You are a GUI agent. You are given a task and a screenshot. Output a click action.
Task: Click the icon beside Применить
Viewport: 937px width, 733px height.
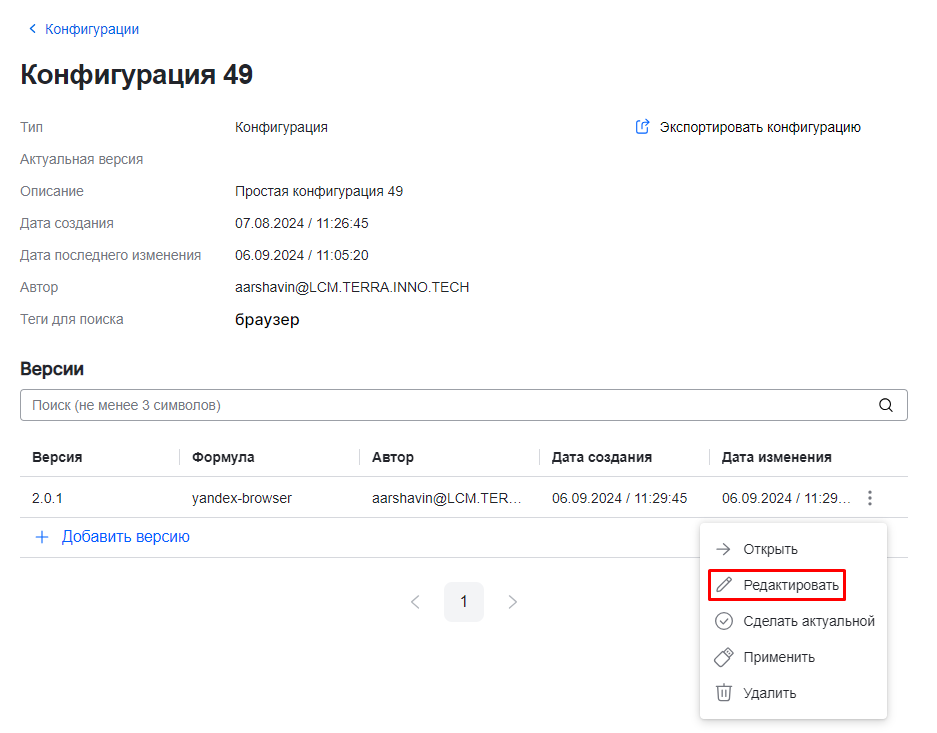724,657
